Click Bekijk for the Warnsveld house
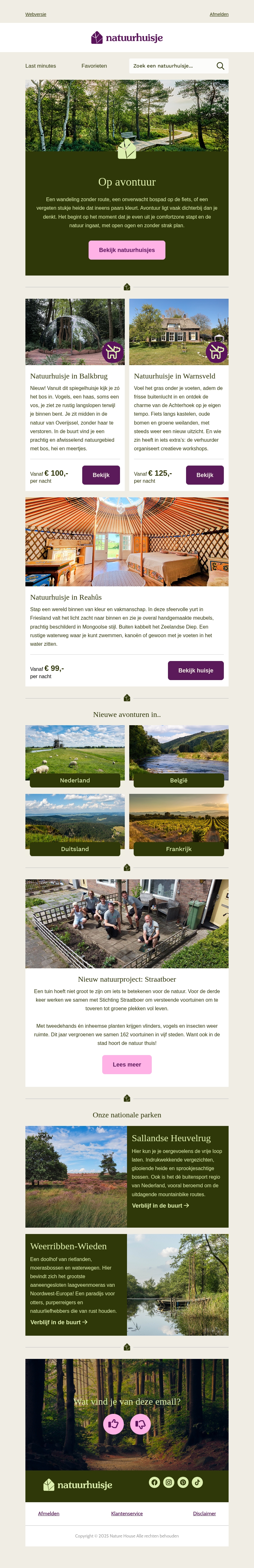 point(205,475)
